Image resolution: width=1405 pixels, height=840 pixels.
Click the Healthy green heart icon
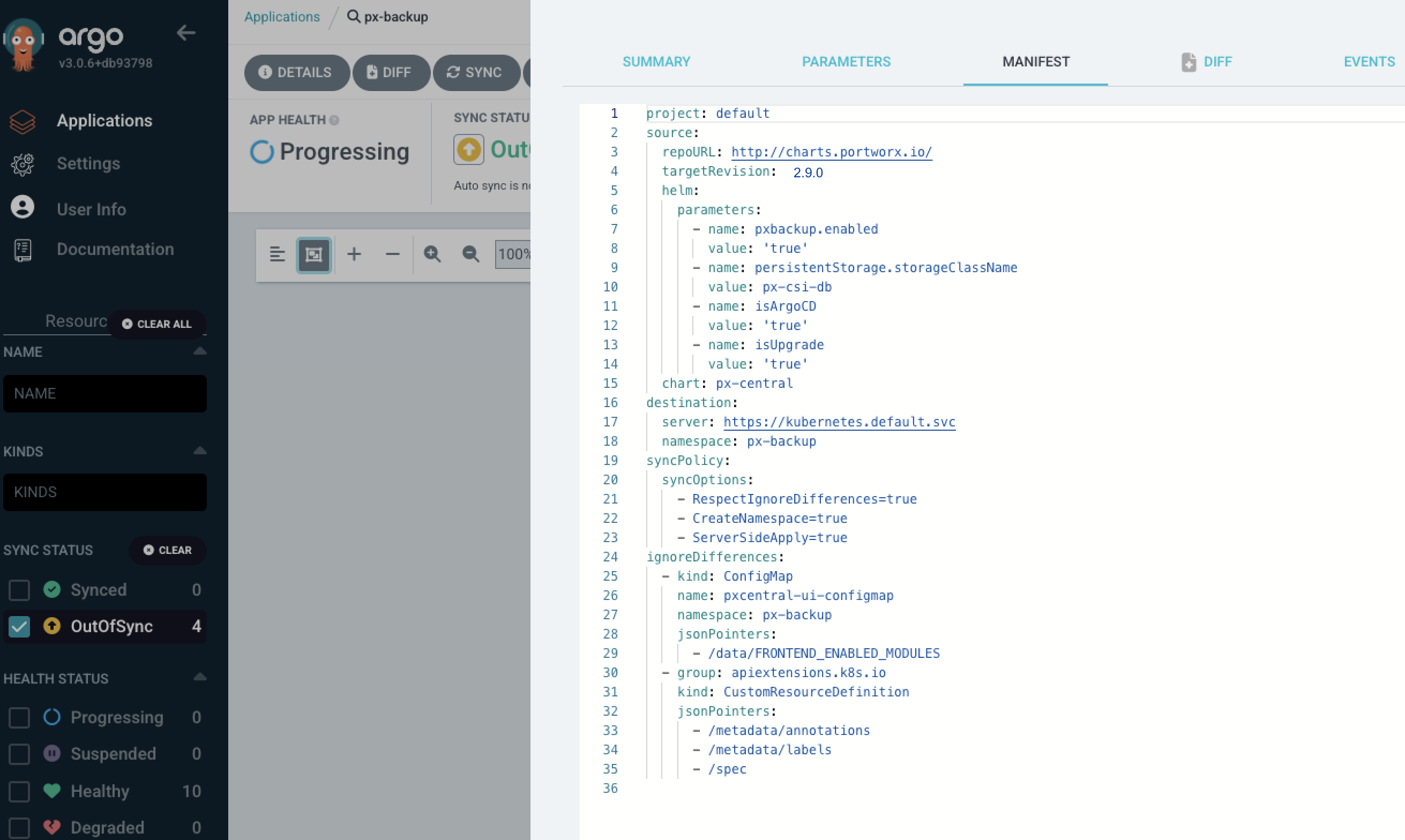52,790
